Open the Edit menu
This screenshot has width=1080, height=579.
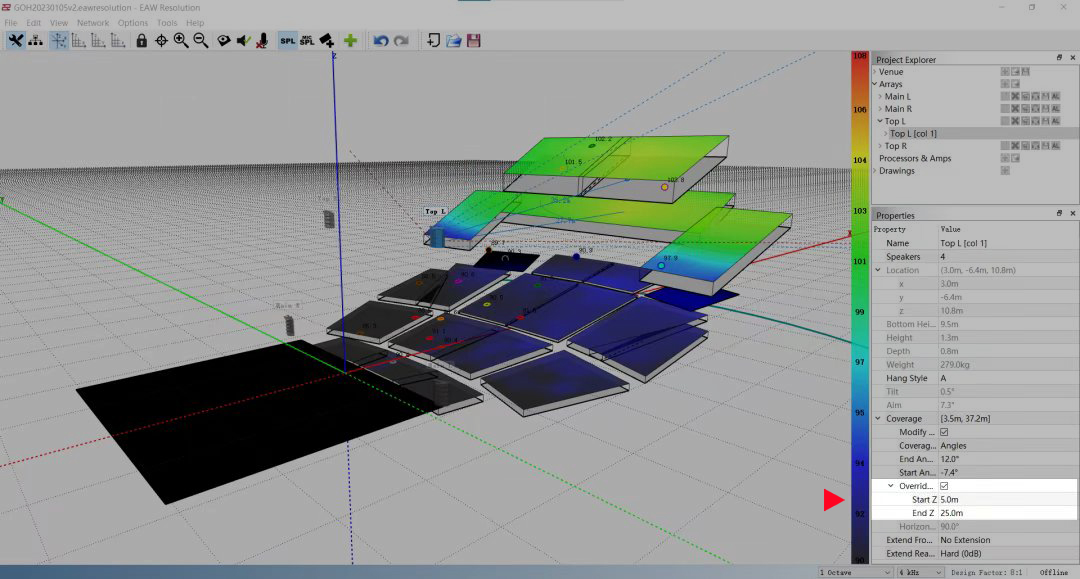tap(33, 23)
